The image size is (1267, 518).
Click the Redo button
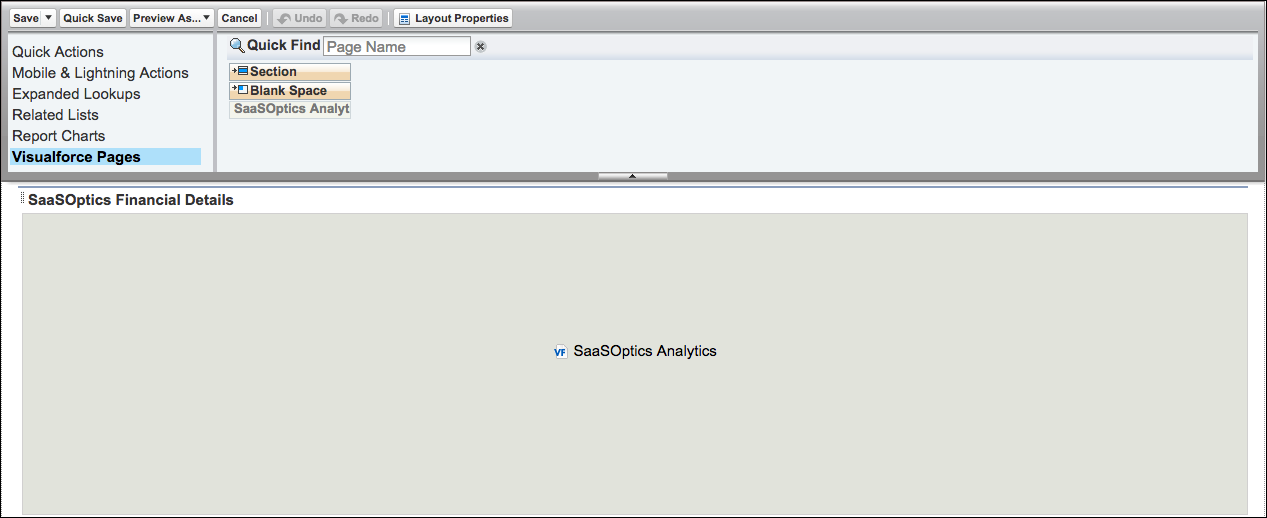pos(357,18)
